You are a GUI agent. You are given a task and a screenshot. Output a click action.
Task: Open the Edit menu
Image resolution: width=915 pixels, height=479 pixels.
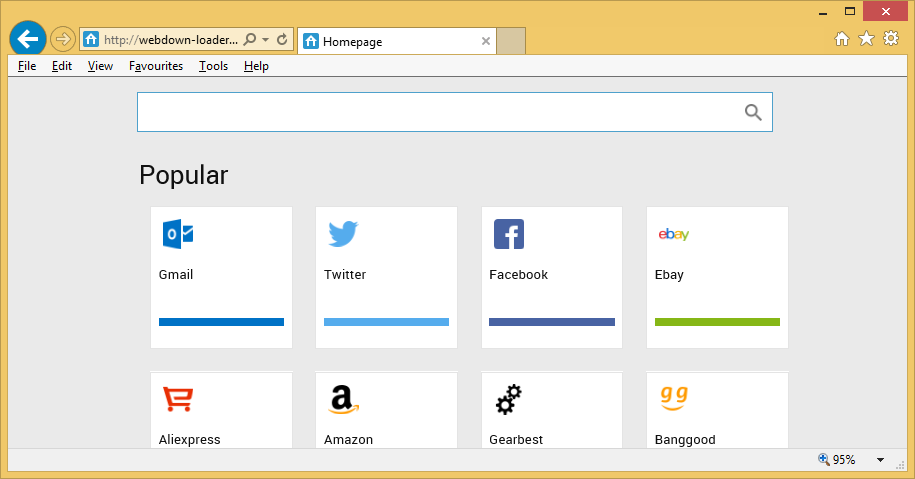tap(62, 66)
